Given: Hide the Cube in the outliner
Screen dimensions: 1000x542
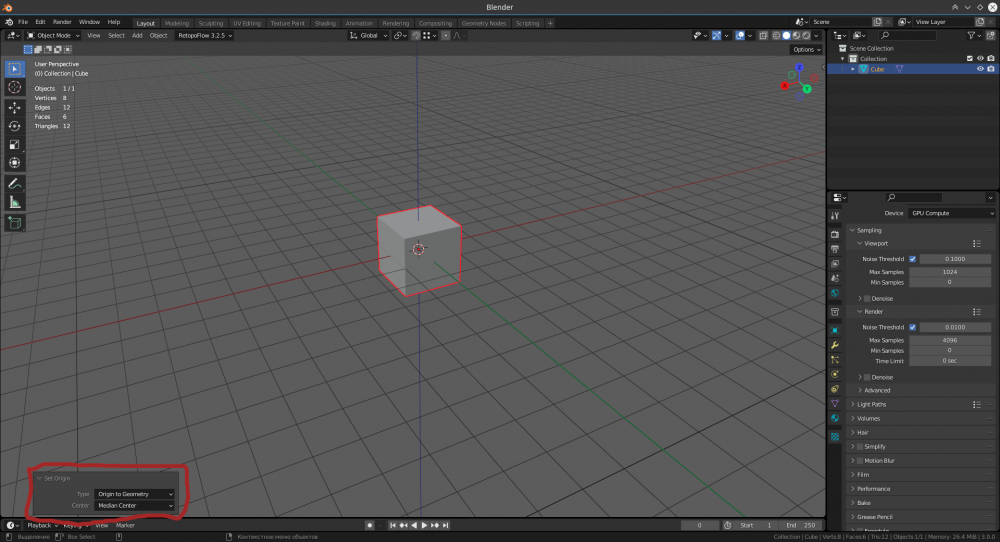Looking at the screenshot, I should coord(980,69).
